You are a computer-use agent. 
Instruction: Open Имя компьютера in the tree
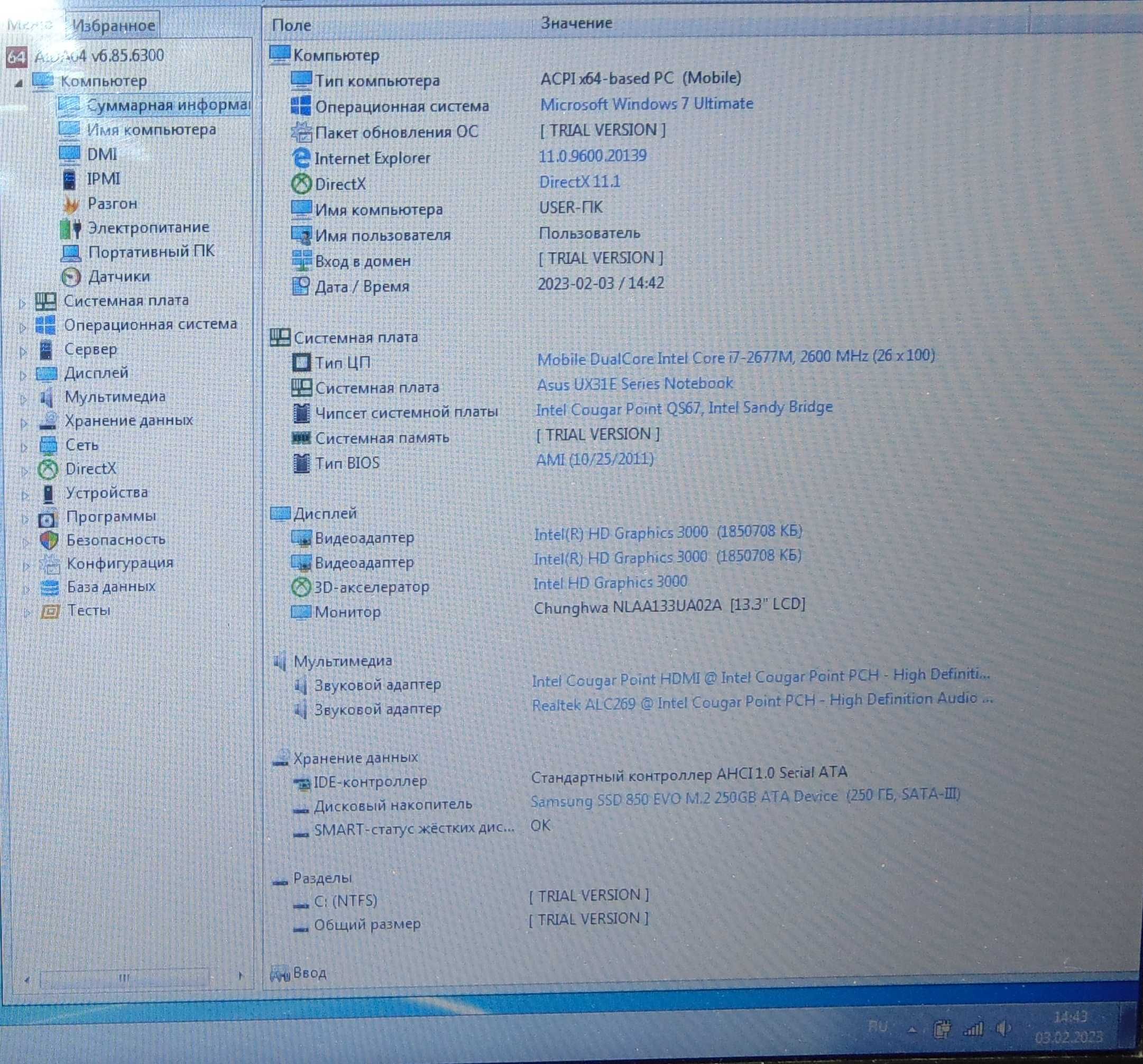(x=151, y=130)
